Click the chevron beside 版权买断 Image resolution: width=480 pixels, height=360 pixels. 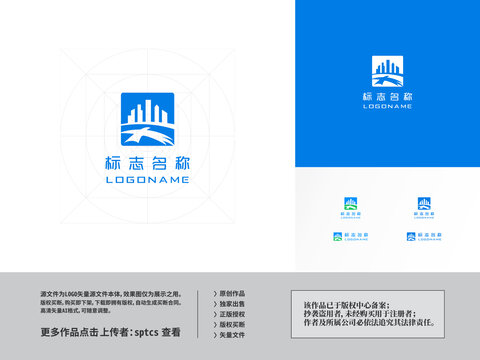click(x=215, y=325)
